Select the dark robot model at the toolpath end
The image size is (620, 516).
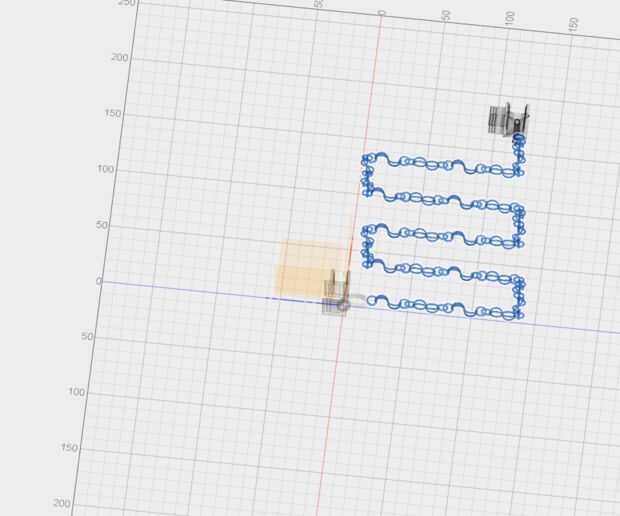(508, 119)
